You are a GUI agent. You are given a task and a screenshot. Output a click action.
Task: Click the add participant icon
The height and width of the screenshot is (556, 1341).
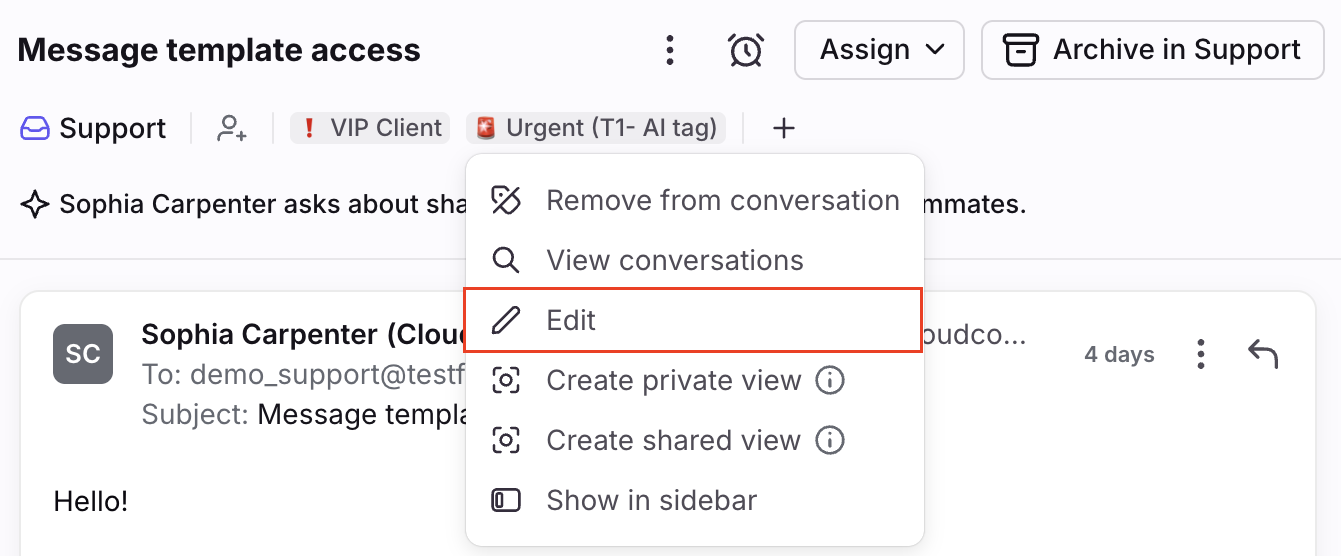[232, 128]
